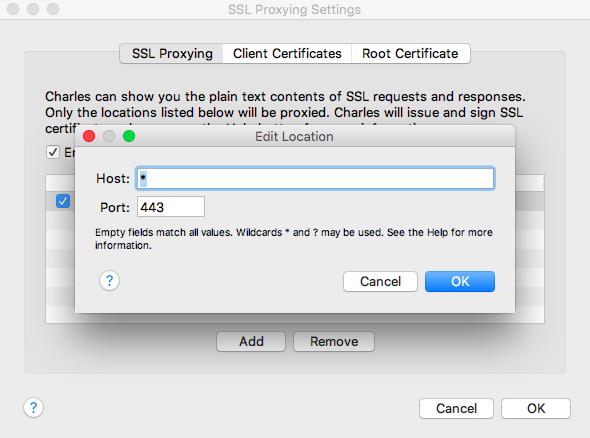Uncheck the blue location entry checkbox
This screenshot has height=438, width=590.
point(63,201)
